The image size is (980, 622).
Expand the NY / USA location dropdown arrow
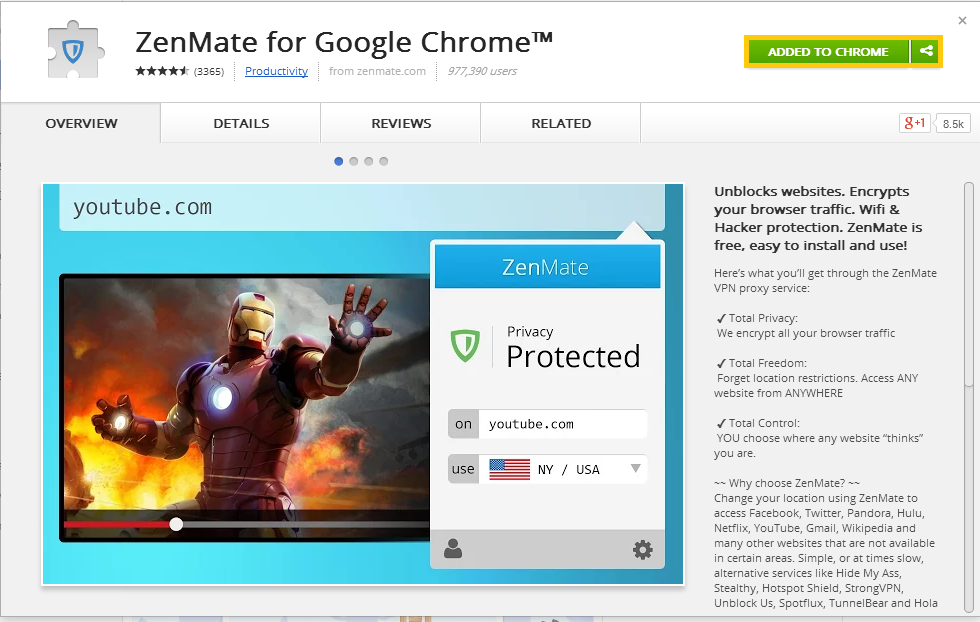(x=636, y=468)
